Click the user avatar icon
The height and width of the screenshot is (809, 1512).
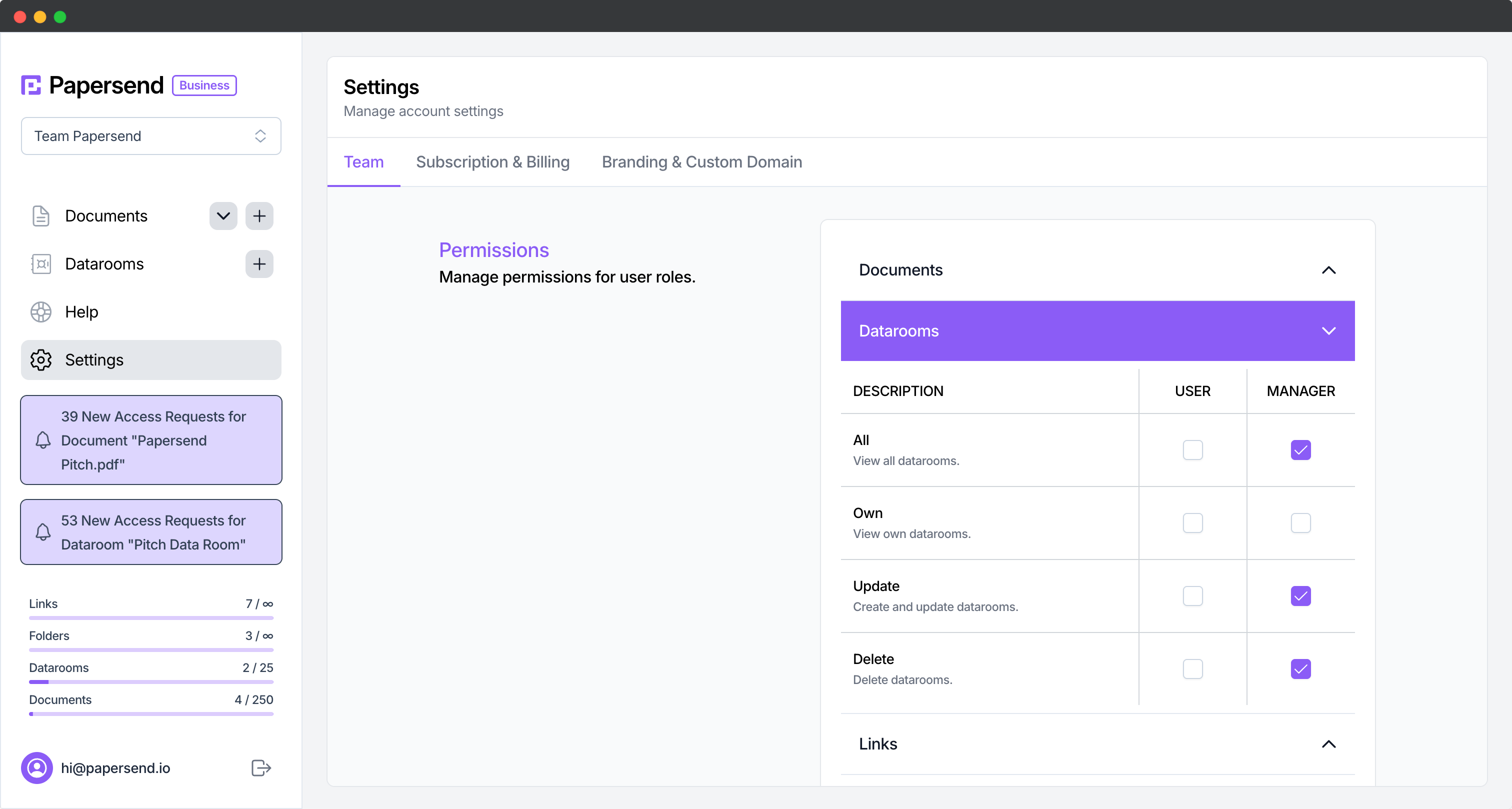pyautogui.click(x=37, y=767)
